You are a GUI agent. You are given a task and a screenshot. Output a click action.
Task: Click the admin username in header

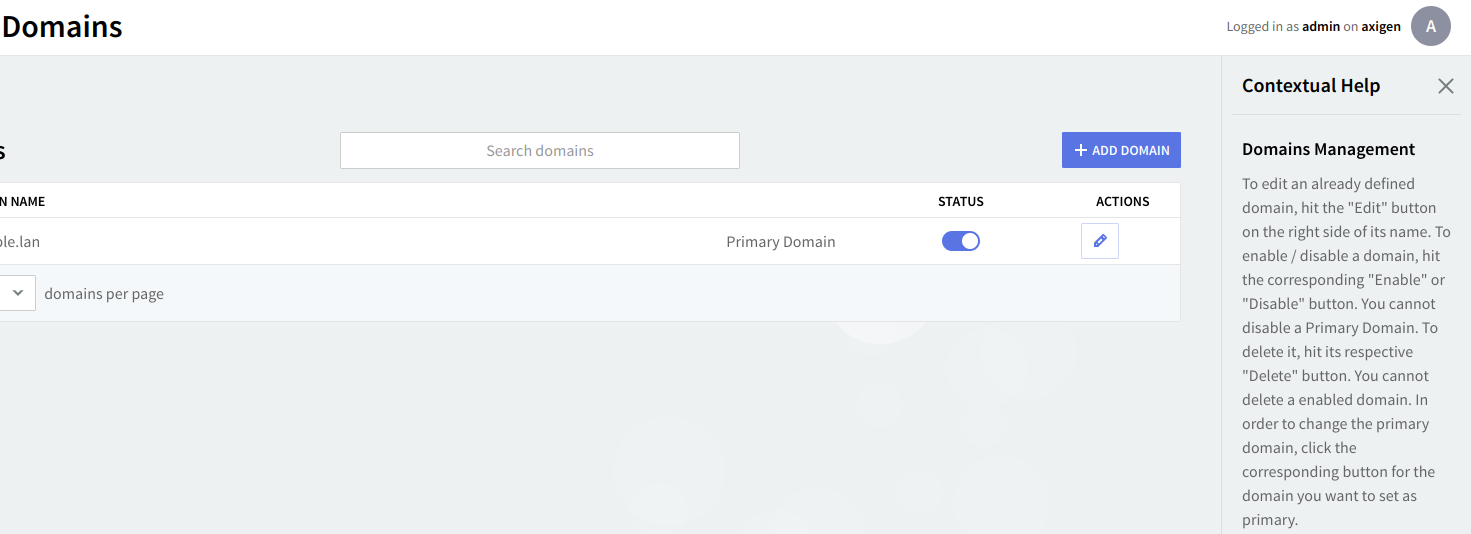[x=1320, y=27]
